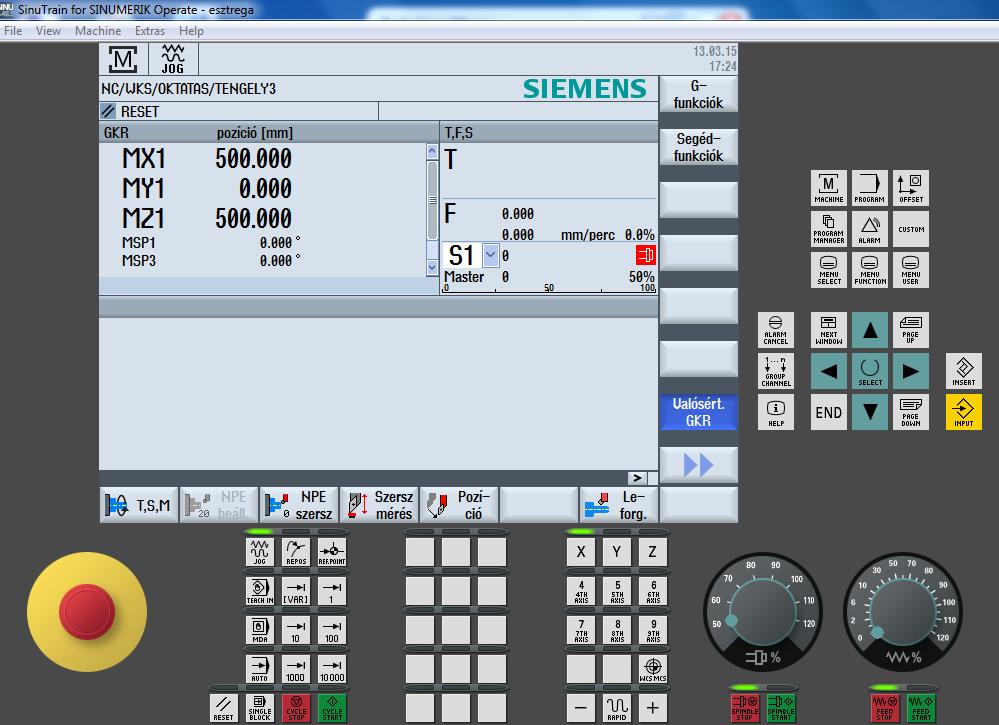The width and height of the screenshot is (999, 725).
Task: Open PROGRAM MANAGER key
Action: (828, 229)
